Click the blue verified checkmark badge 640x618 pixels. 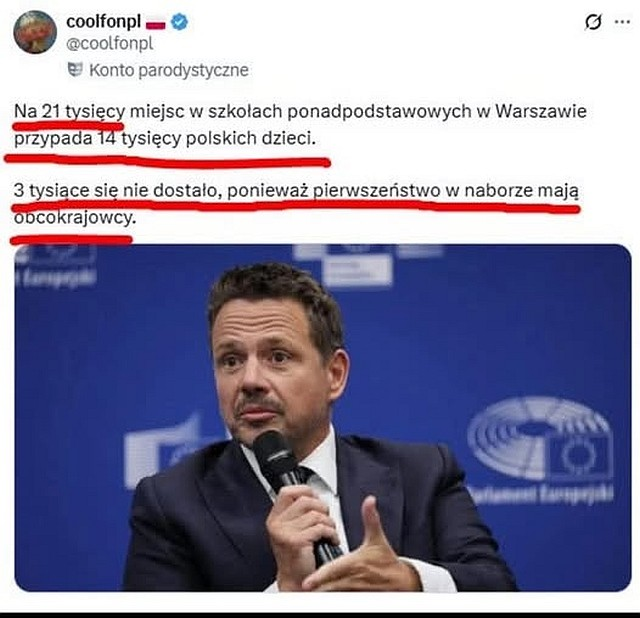[x=179, y=22]
